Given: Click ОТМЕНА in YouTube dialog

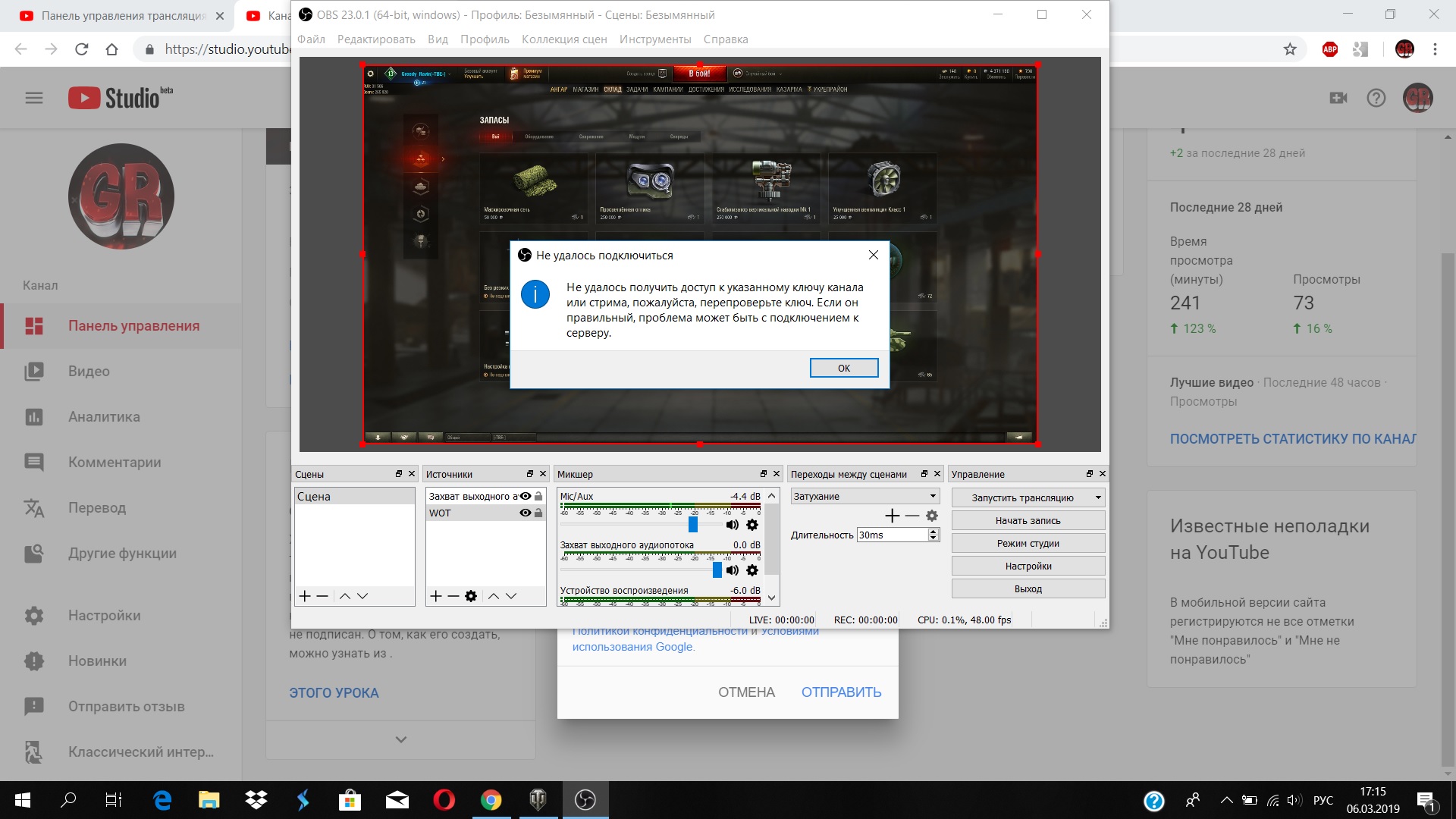Looking at the screenshot, I should coord(746,692).
